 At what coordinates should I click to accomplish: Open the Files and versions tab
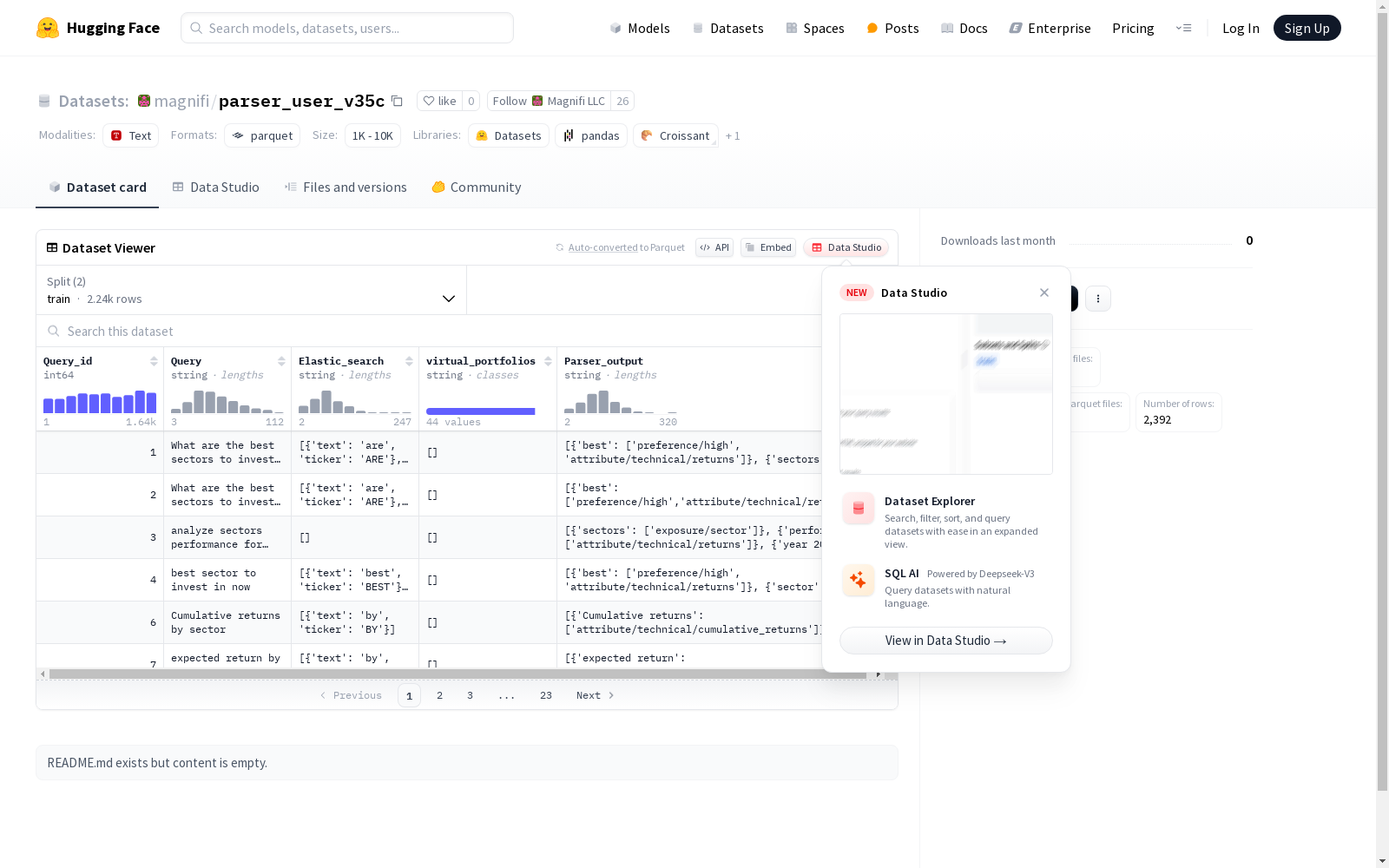pos(346,187)
